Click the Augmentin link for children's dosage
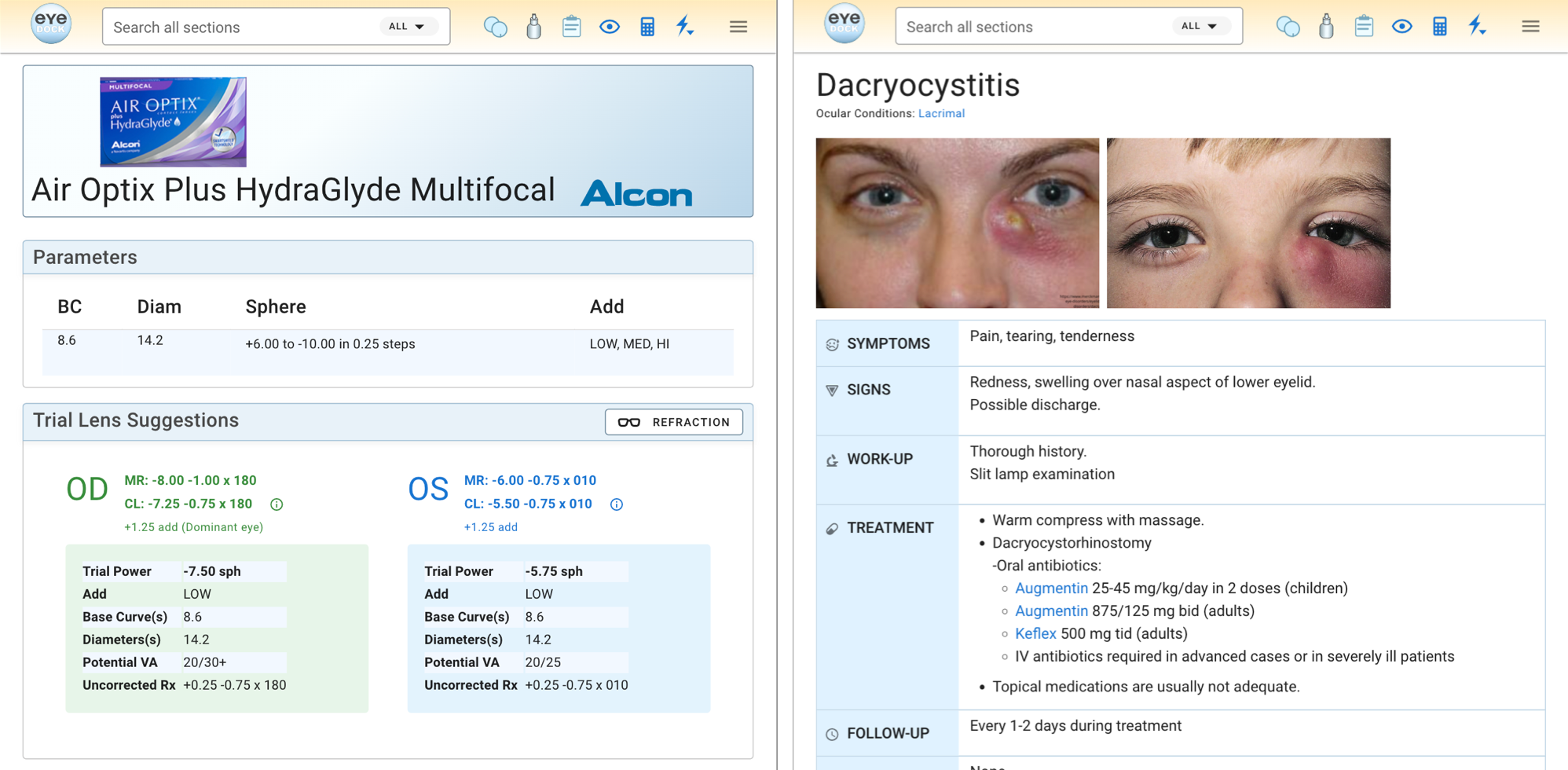The width and height of the screenshot is (1568, 770). click(1051, 588)
